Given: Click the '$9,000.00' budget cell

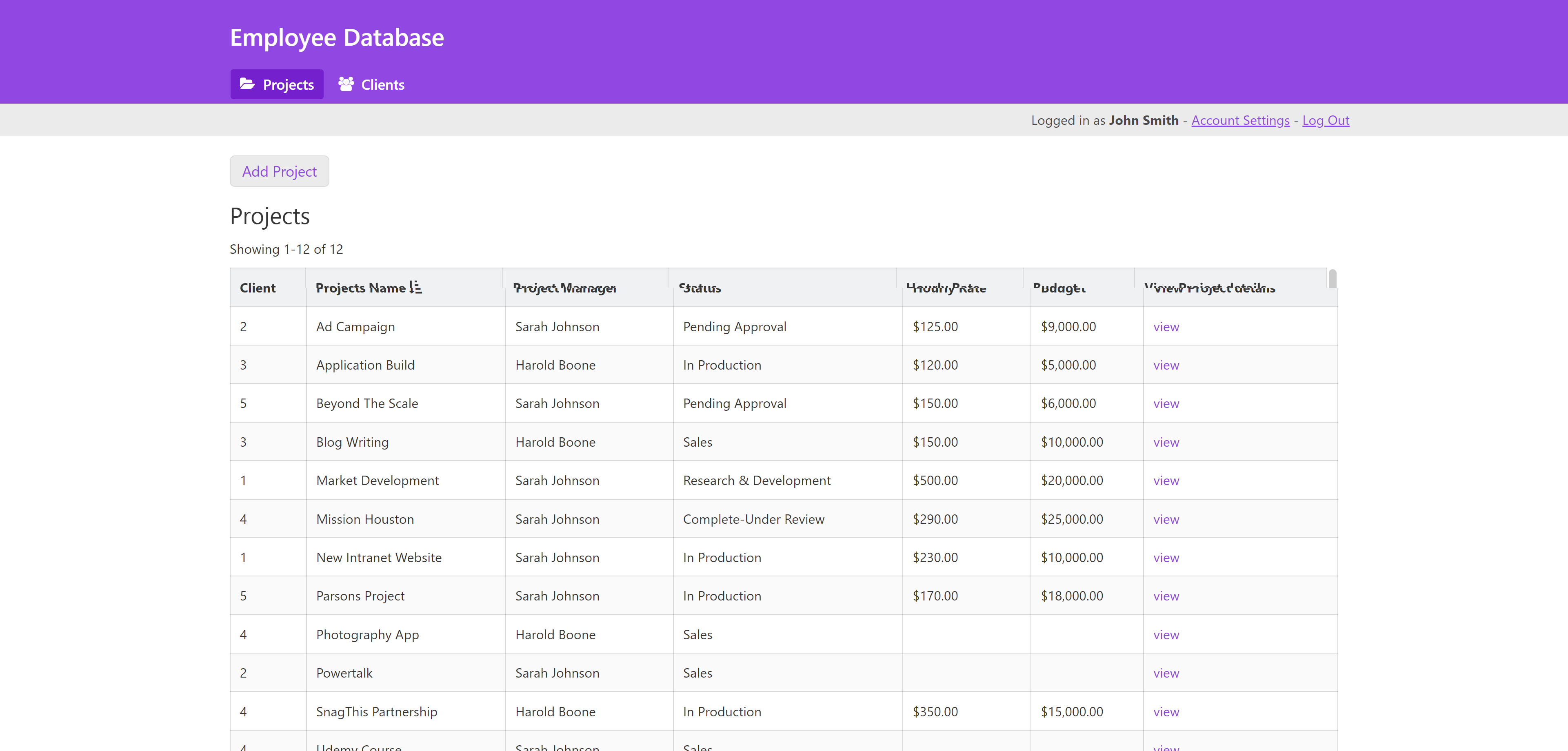Looking at the screenshot, I should pyautogui.click(x=1087, y=326).
